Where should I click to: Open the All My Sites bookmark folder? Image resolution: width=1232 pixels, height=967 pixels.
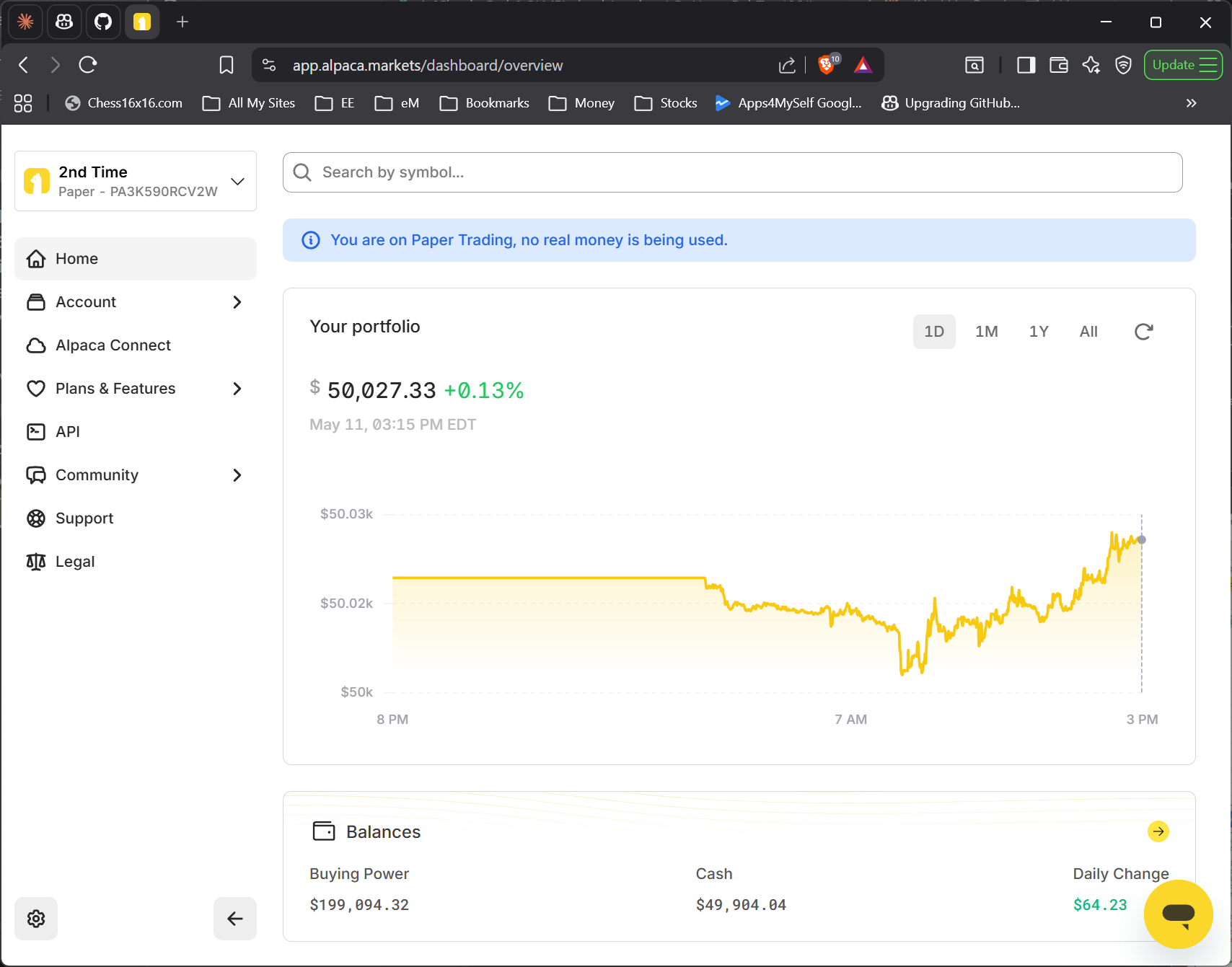point(249,103)
